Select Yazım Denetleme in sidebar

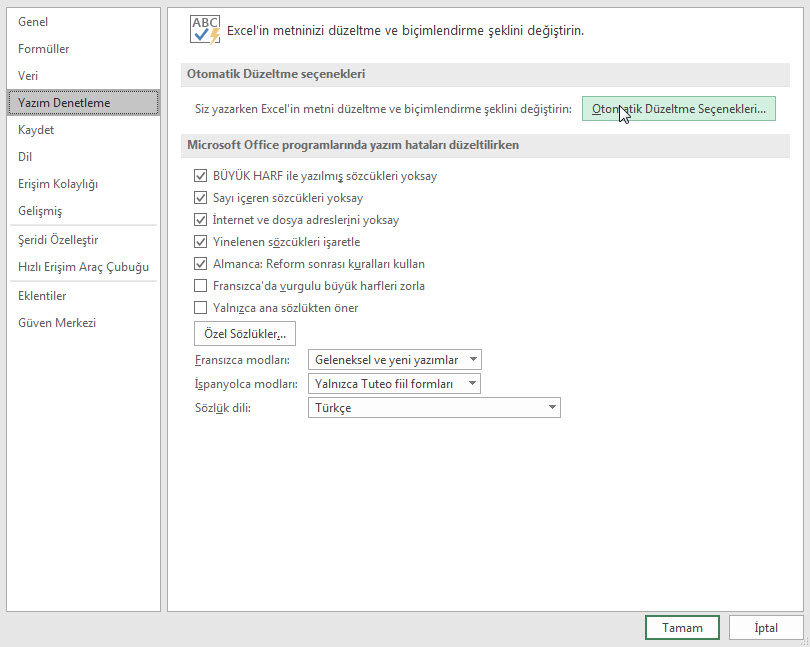tap(83, 102)
